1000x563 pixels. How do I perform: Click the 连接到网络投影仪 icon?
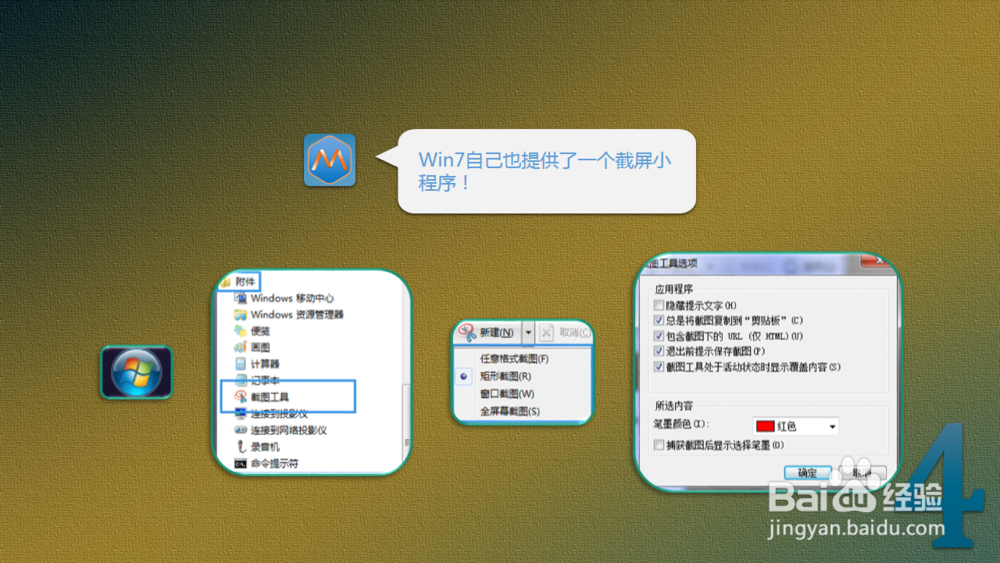[x=240, y=430]
